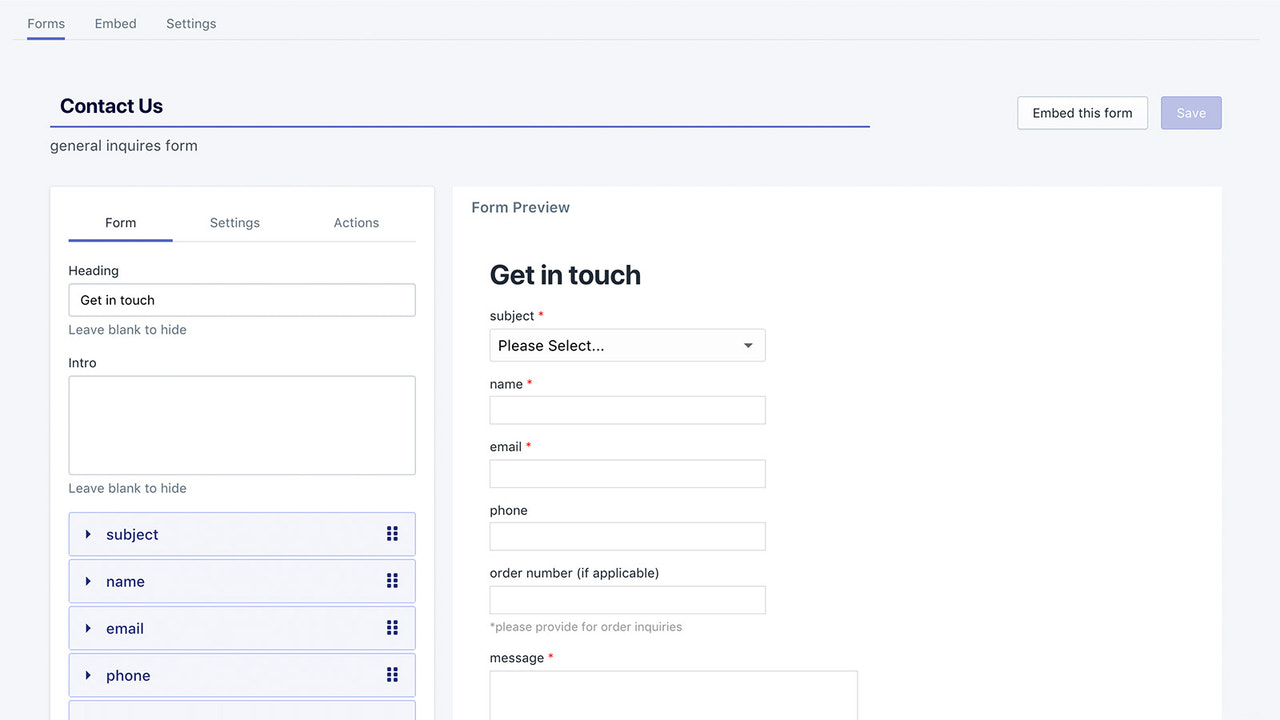Click the email input in the form preview
Image resolution: width=1280 pixels, height=720 pixels.
tap(627, 473)
